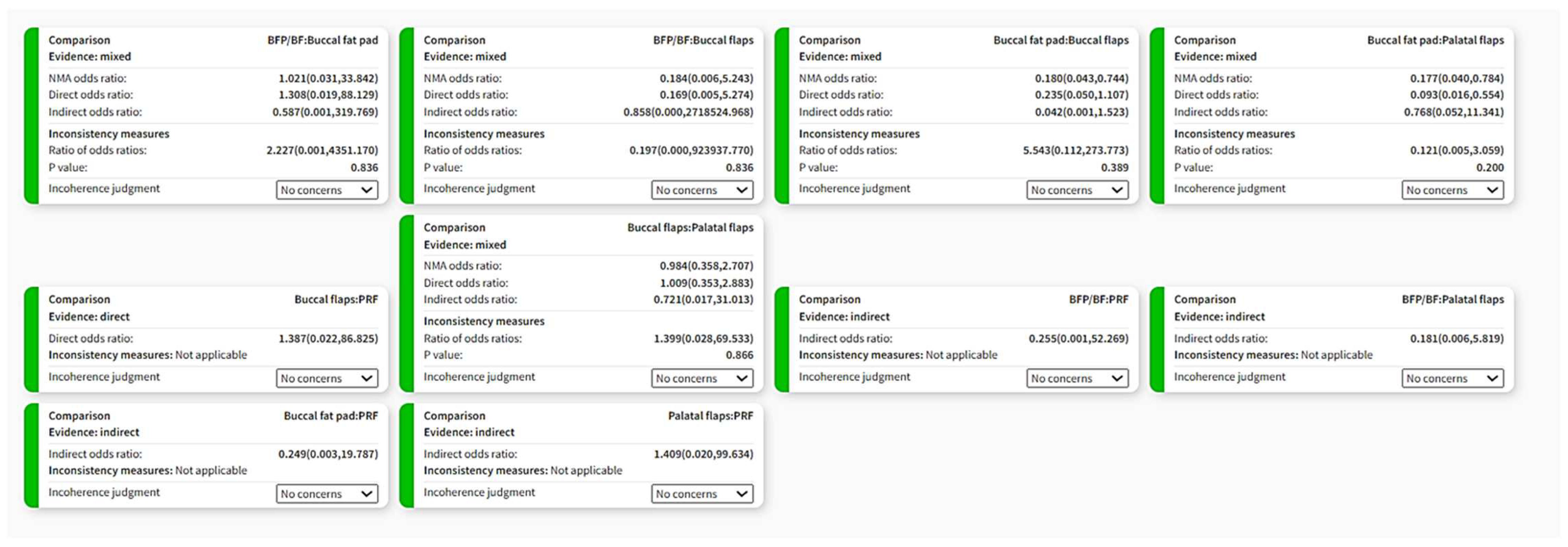Click green bar on Palatal flaps:PRF card
Viewport: 1568px width, 547px height.
tap(407, 455)
